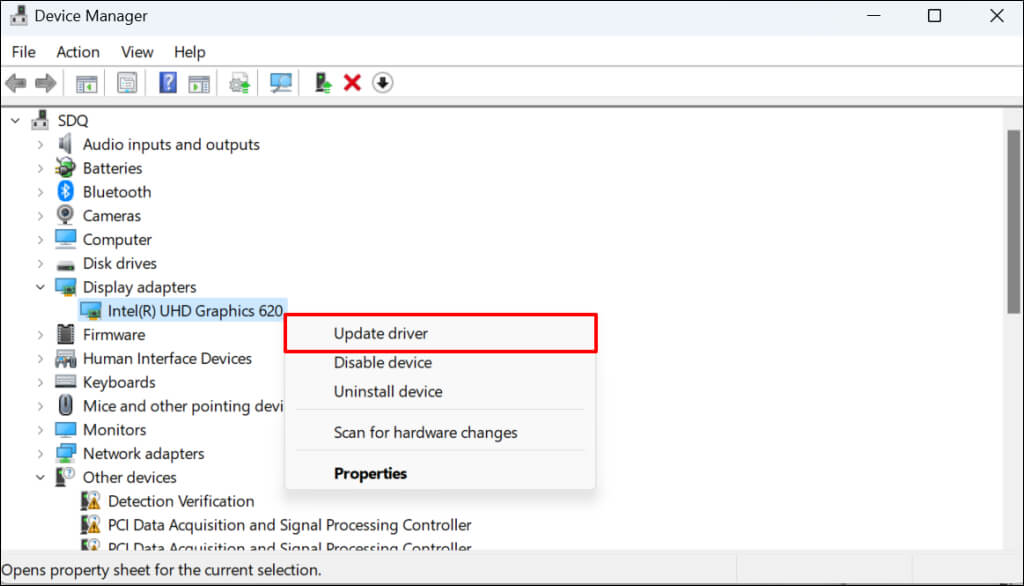Click the Forward arrow toolbar icon
1024x586 pixels.
click(45, 83)
